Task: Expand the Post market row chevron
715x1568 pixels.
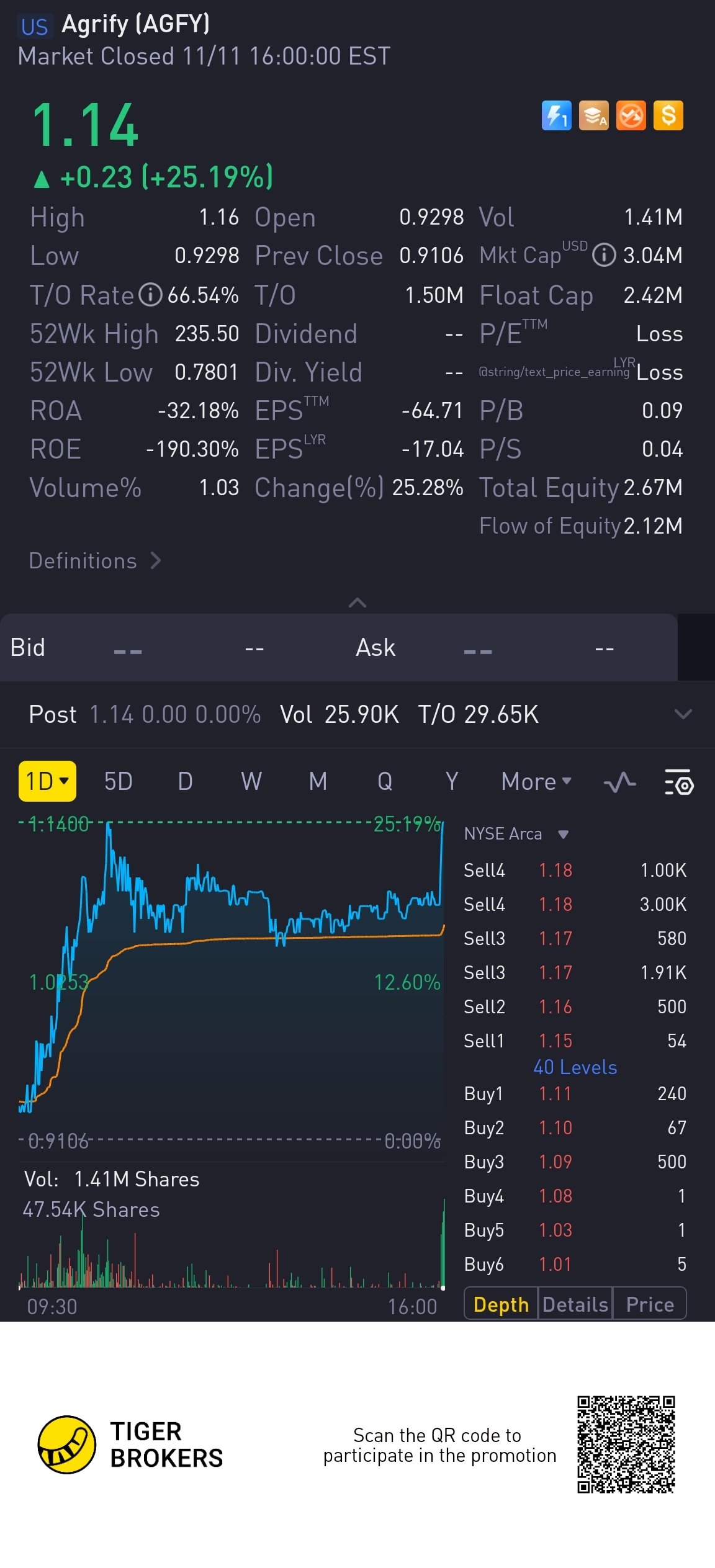Action: point(683,714)
